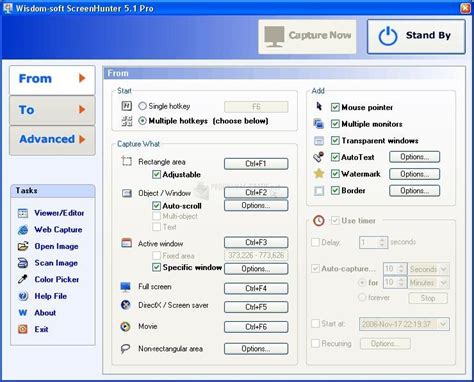
Task: Open Watermark Options button
Action: tap(415, 174)
